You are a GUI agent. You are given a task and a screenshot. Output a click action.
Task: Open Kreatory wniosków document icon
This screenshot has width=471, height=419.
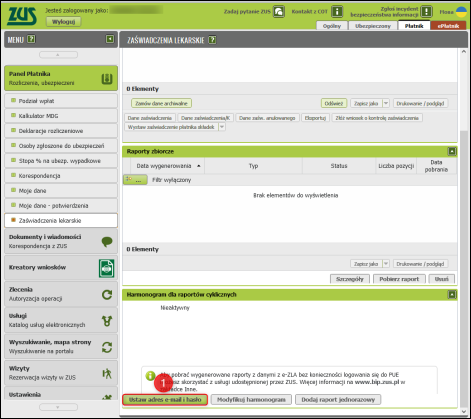107,268
